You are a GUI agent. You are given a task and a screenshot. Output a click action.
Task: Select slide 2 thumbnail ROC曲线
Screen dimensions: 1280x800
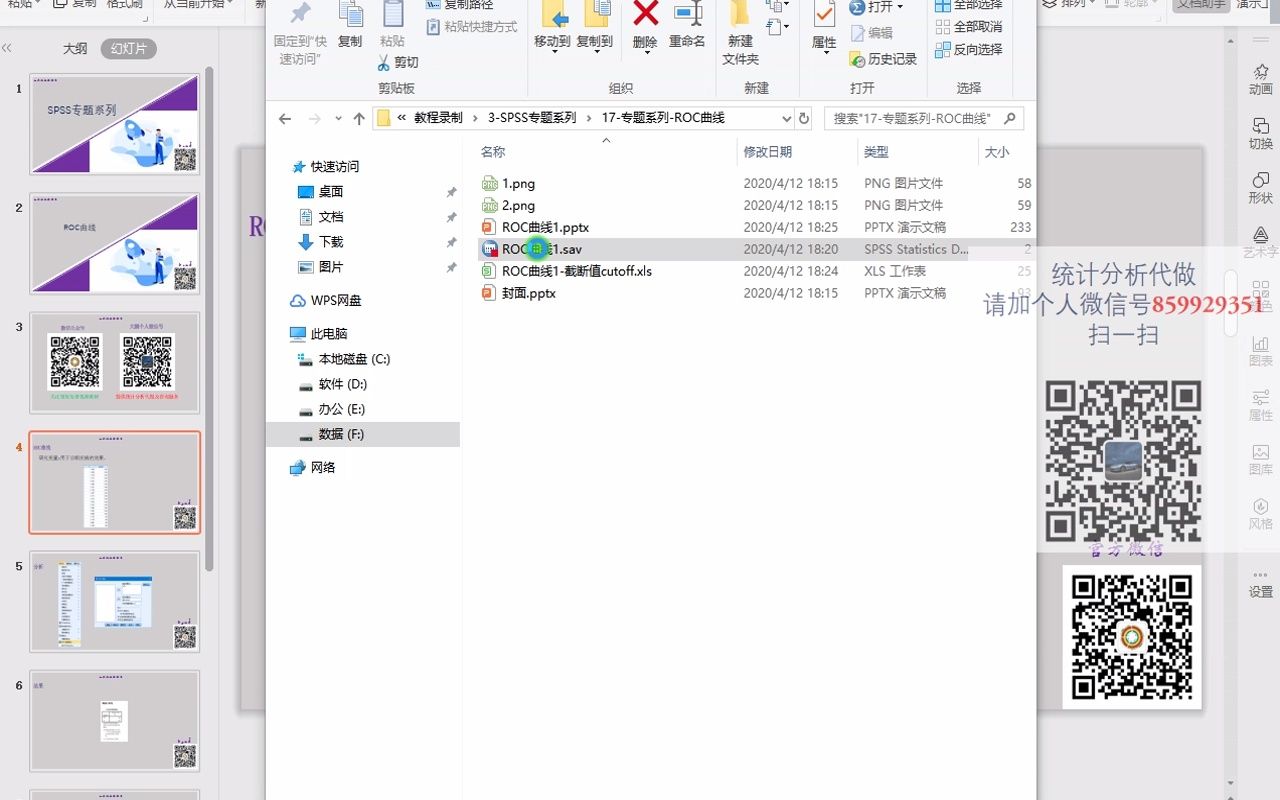[115, 243]
